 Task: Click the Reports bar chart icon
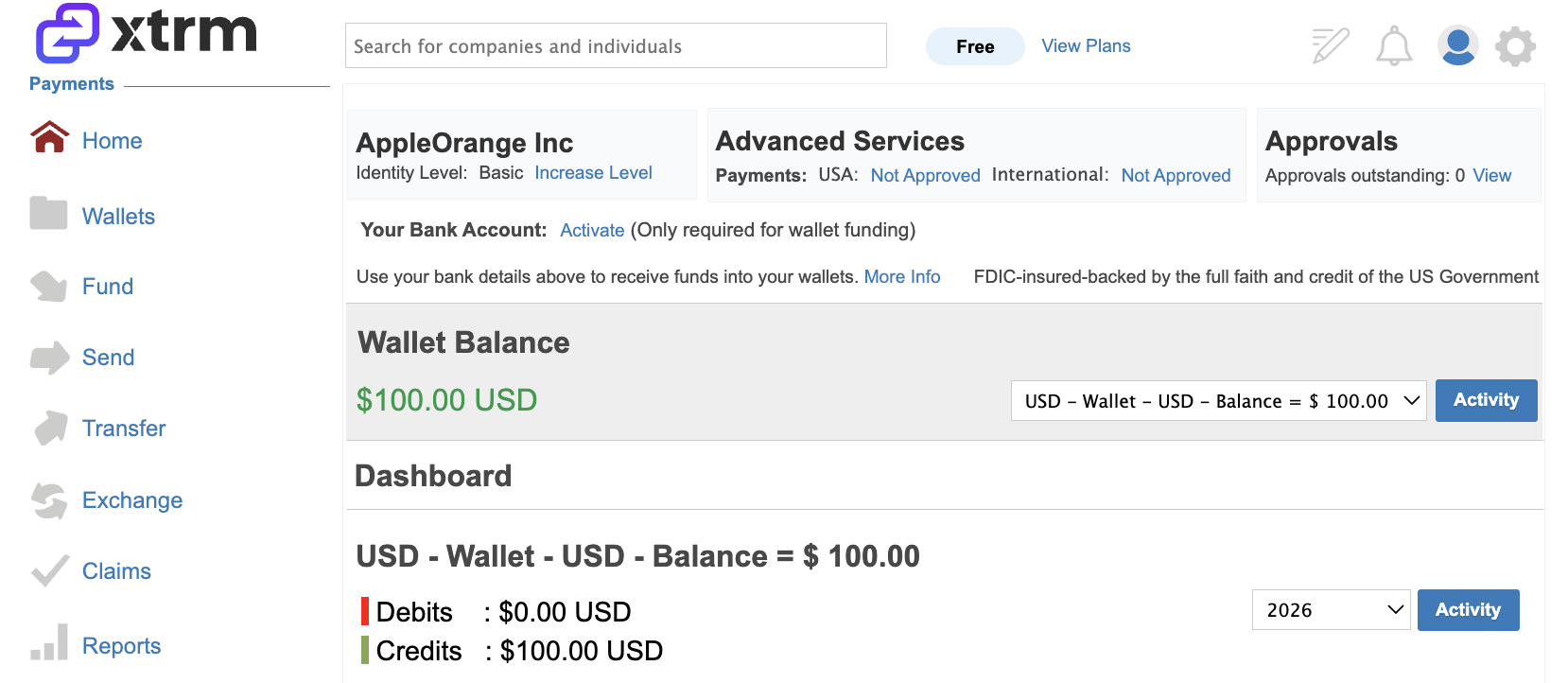point(48,641)
